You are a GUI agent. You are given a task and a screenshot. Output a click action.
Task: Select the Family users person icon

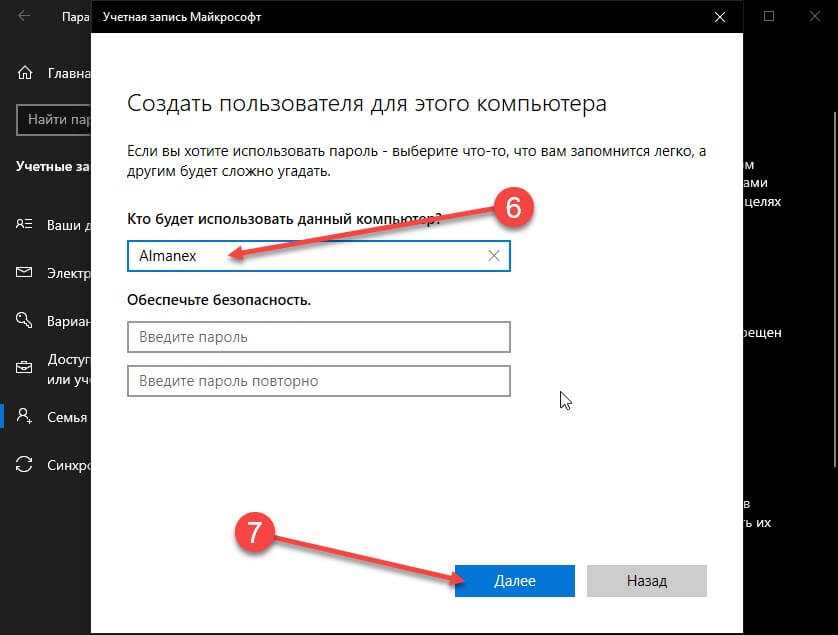coord(24,416)
